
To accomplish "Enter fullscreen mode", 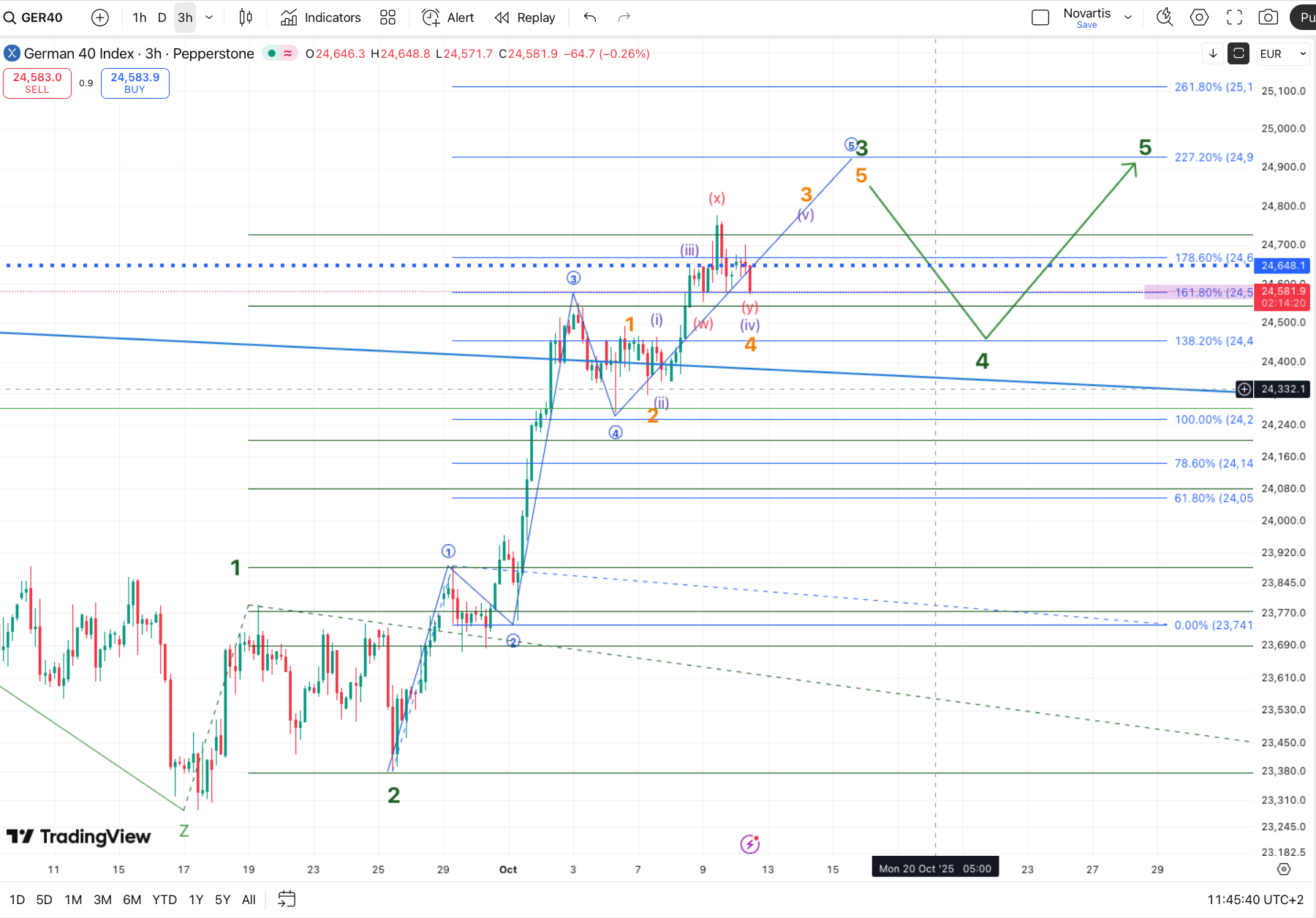I will point(1234,18).
